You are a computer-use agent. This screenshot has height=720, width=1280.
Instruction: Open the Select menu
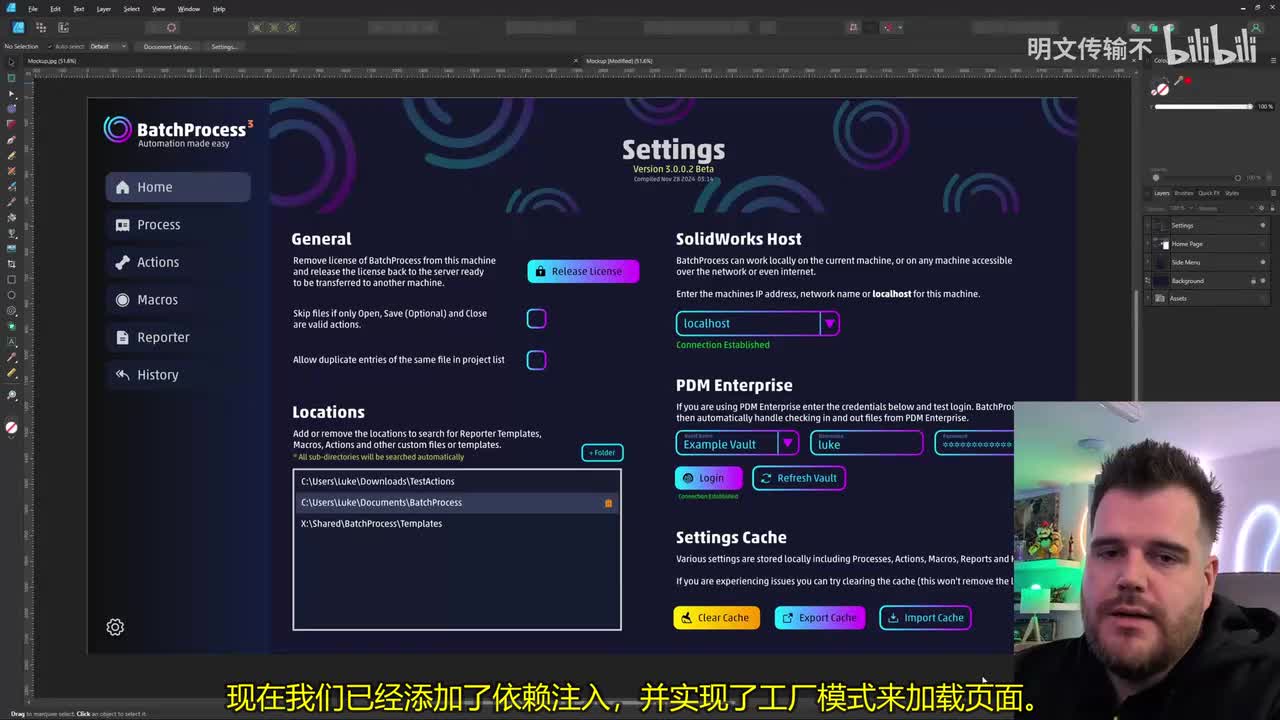(x=131, y=9)
